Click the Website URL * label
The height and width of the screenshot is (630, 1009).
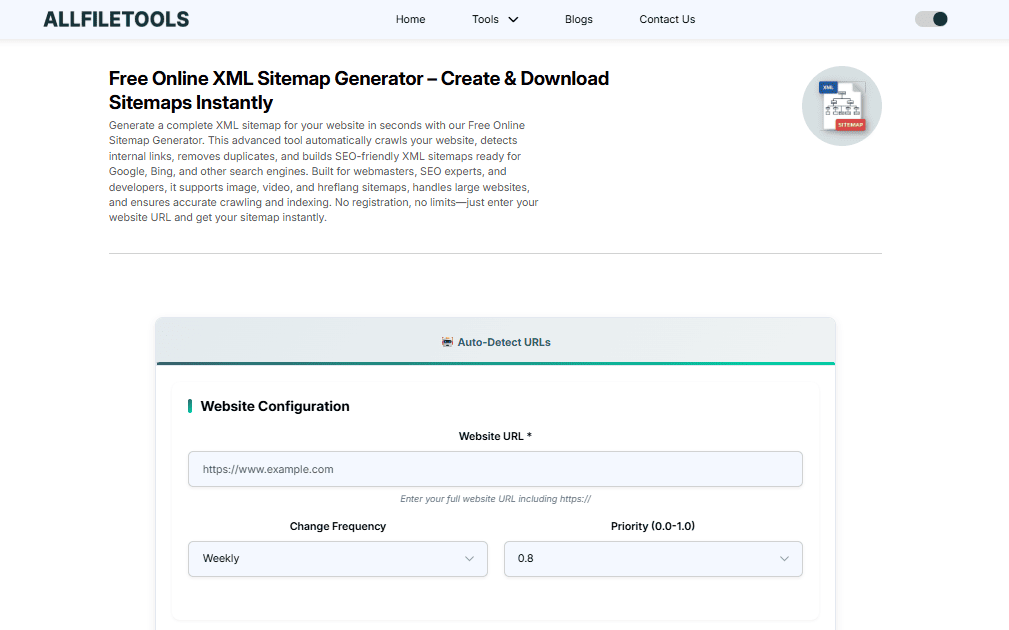coord(495,436)
